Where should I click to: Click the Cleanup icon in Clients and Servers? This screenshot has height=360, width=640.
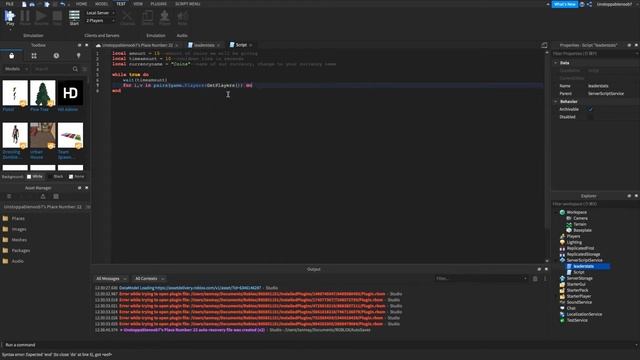tap(127, 18)
